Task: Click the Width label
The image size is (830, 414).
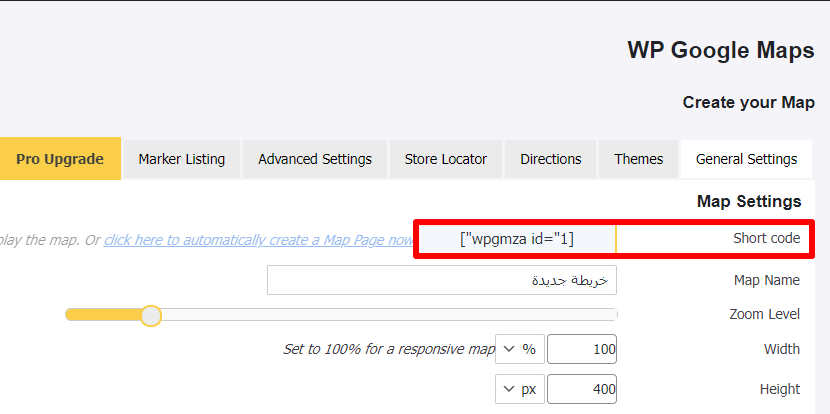Action: click(782, 349)
